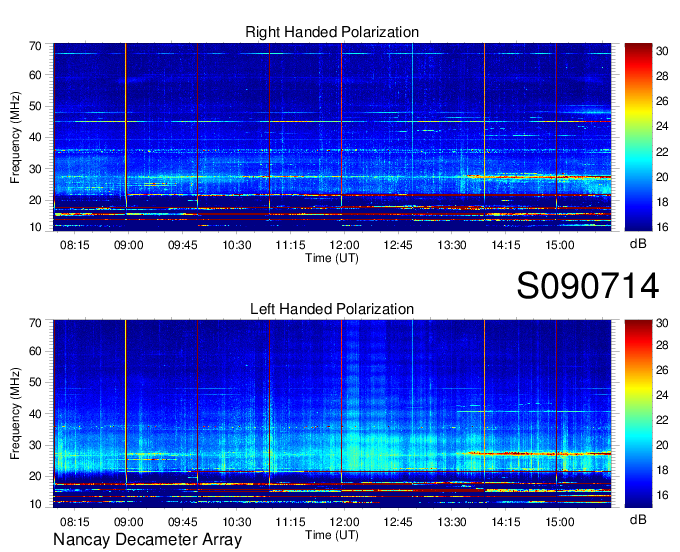
Task: Click the 30 dB label on the bottom colorbar
Action: click(662, 323)
